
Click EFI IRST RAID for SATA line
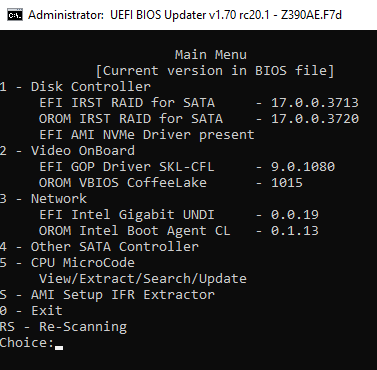coord(199,103)
